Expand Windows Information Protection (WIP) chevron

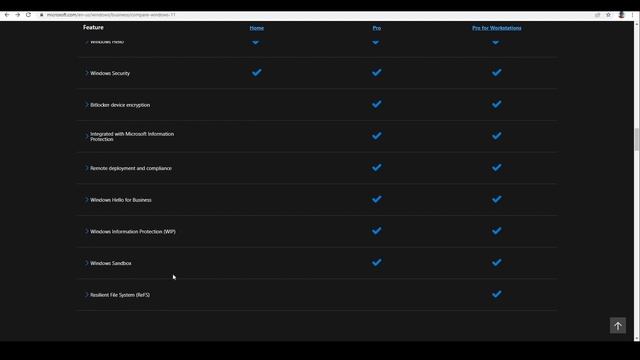pyautogui.click(x=87, y=231)
